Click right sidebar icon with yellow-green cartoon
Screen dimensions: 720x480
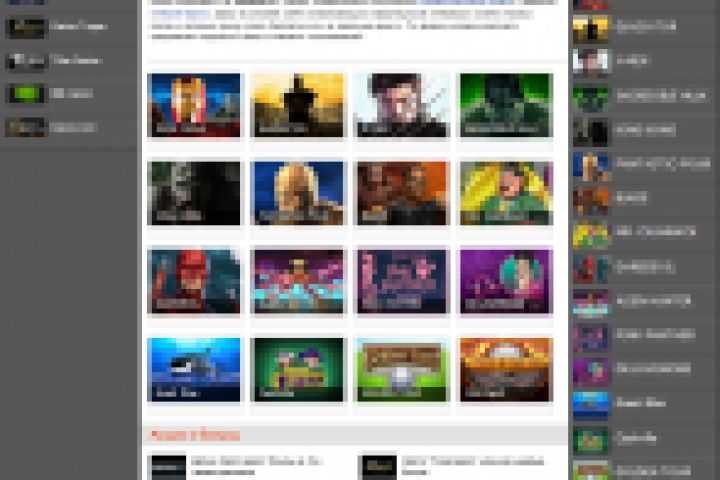coord(591,234)
